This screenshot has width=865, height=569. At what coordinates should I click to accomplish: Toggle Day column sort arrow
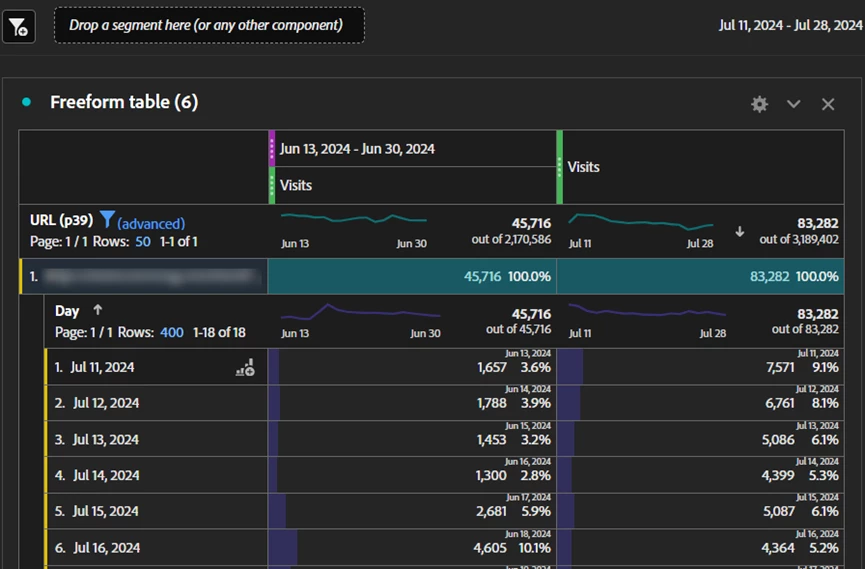(98, 310)
